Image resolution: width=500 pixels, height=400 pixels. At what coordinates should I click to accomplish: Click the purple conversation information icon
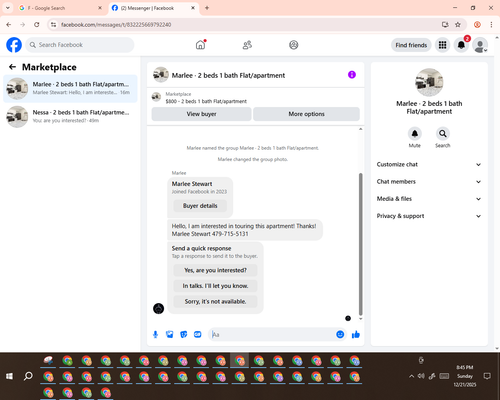(352, 75)
